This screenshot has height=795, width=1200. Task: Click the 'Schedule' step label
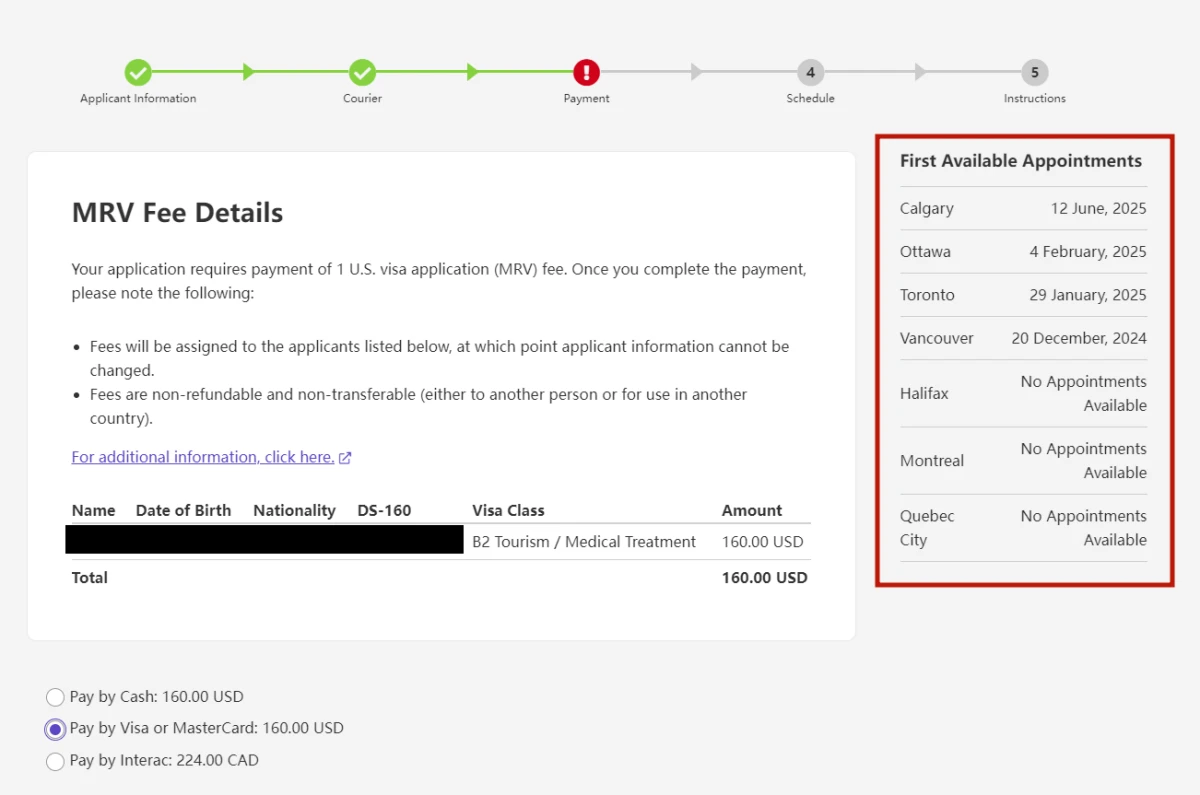tap(810, 98)
